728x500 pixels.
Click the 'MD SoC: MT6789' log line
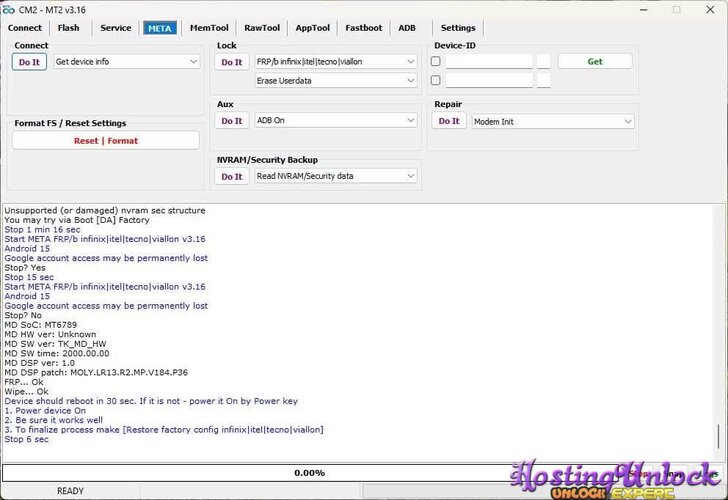point(41,325)
